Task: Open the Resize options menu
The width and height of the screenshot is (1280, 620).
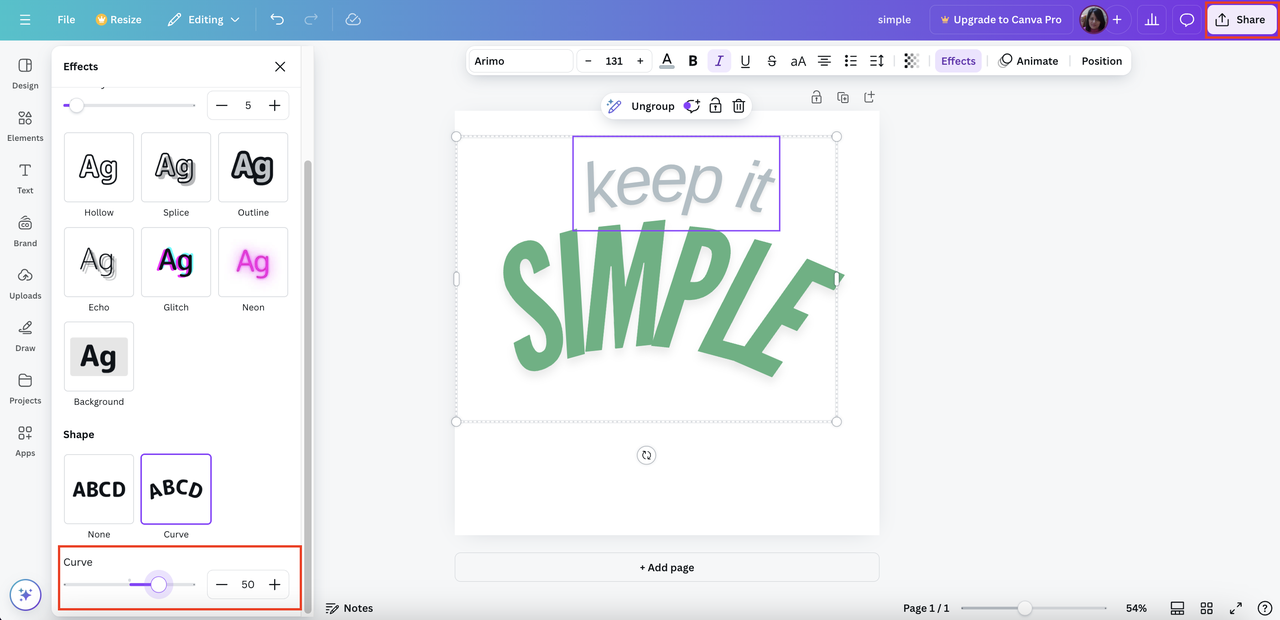Action: coord(119,20)
